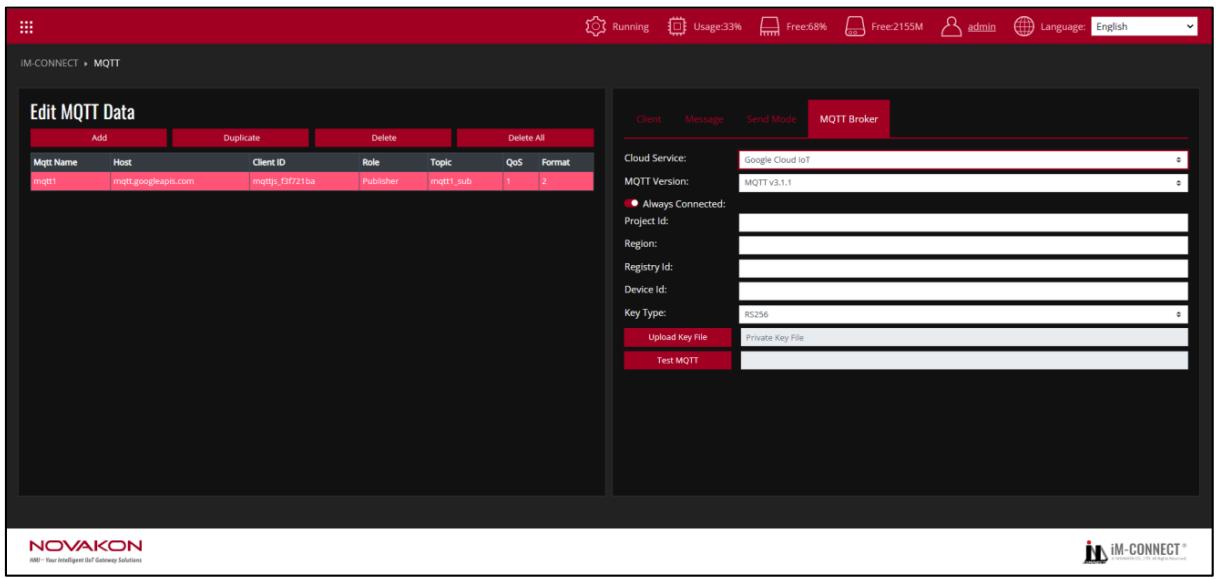
Task: Switch to the Client tab
Action: pos(646,120)
